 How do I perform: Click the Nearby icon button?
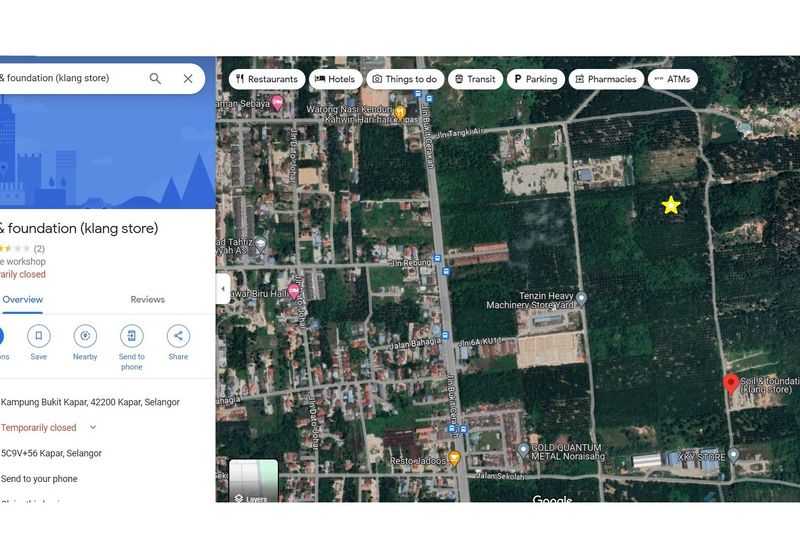[x=85, y=336]
